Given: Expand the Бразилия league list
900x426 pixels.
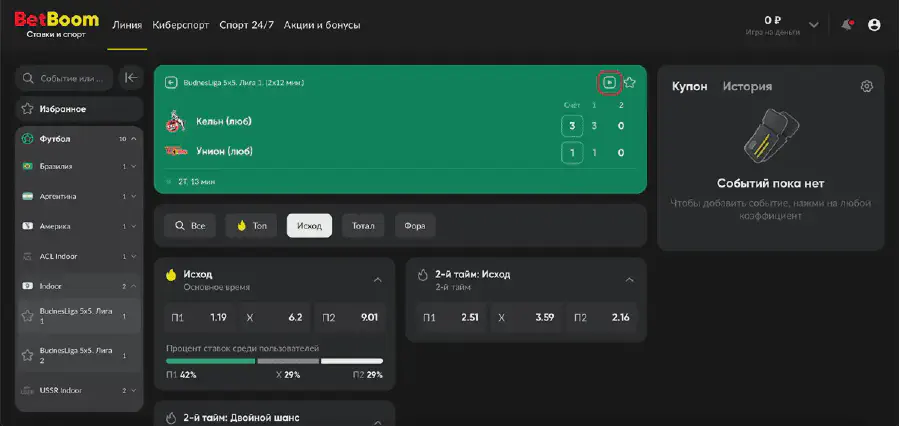Looking at the screenshot, I should point(133,166).
